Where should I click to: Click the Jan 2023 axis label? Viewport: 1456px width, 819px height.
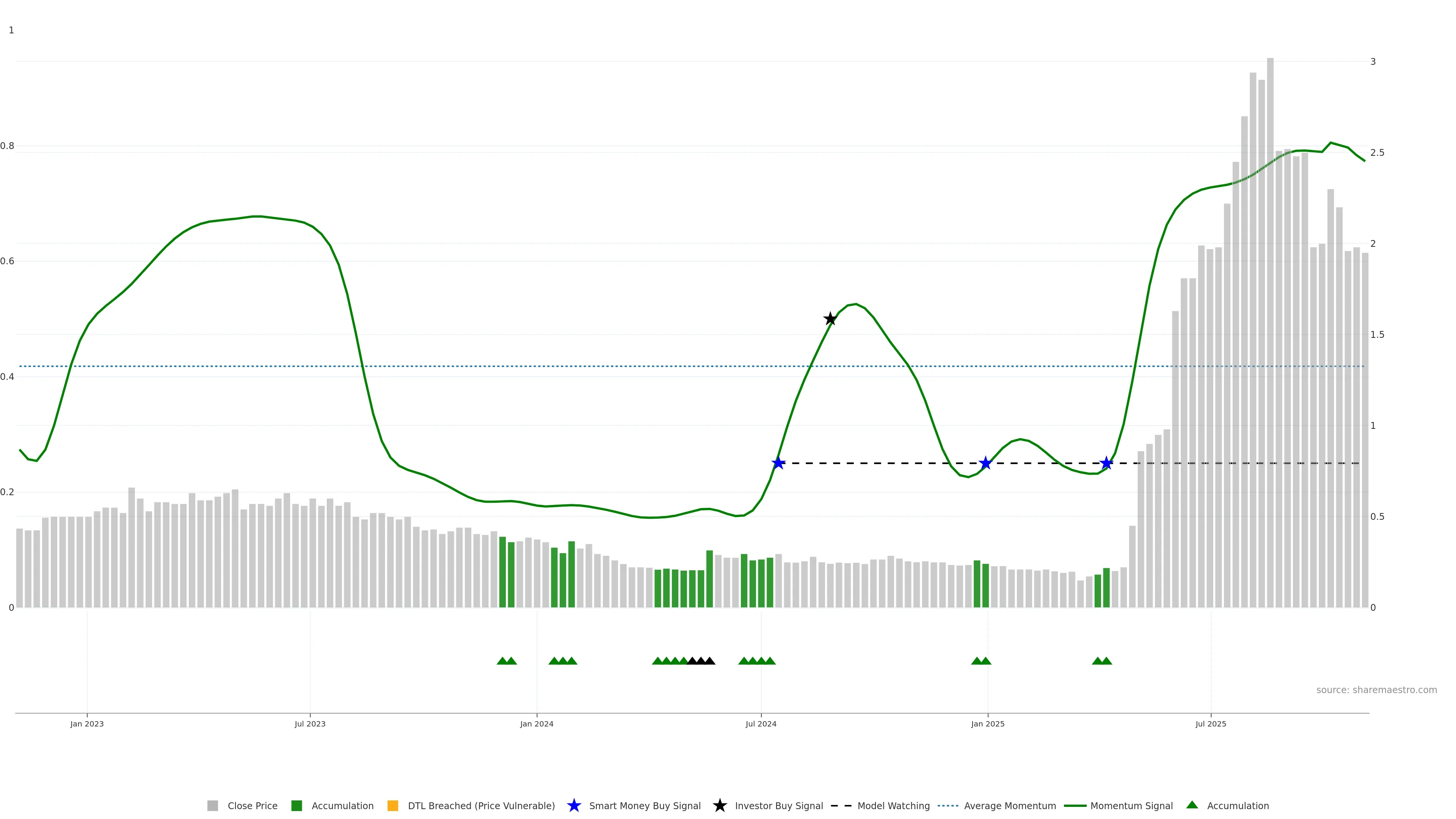pos(87,723)
